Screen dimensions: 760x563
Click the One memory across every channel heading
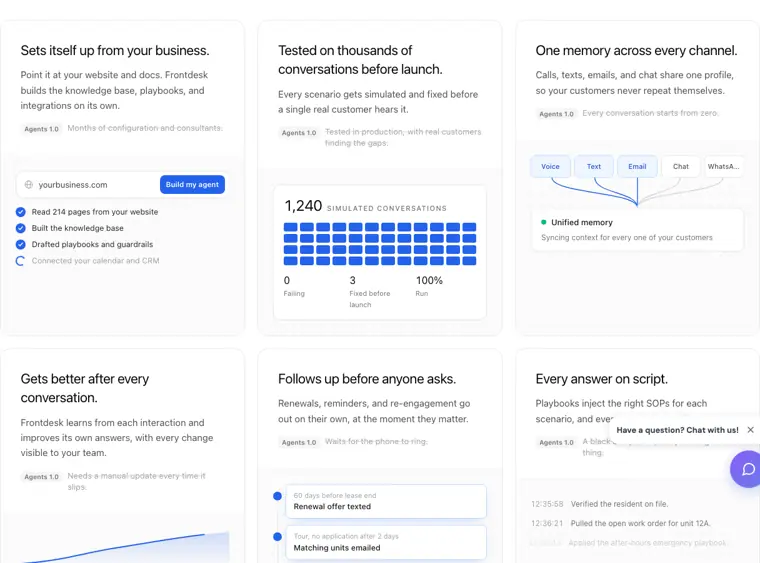click(x=636, y=50)
